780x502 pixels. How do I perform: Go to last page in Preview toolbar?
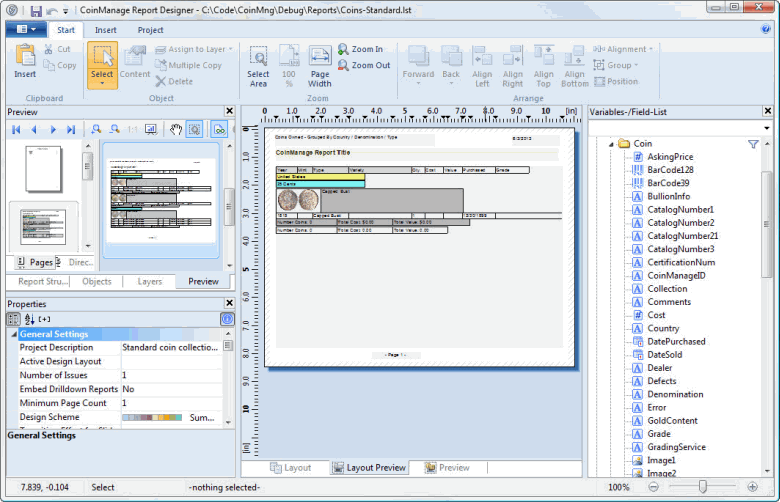point(71,129)
